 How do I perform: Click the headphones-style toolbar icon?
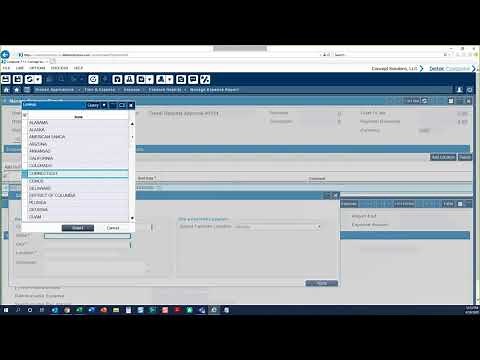point(117,79)
